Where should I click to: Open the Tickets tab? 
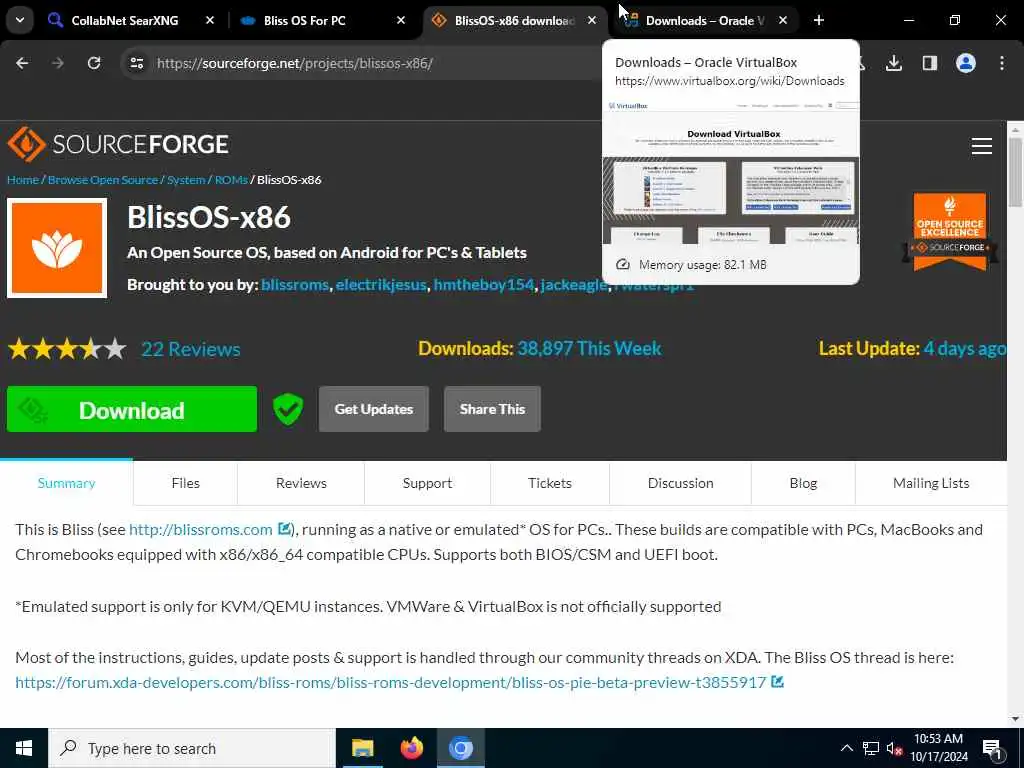pyautogui.click(x=550, y=483)
